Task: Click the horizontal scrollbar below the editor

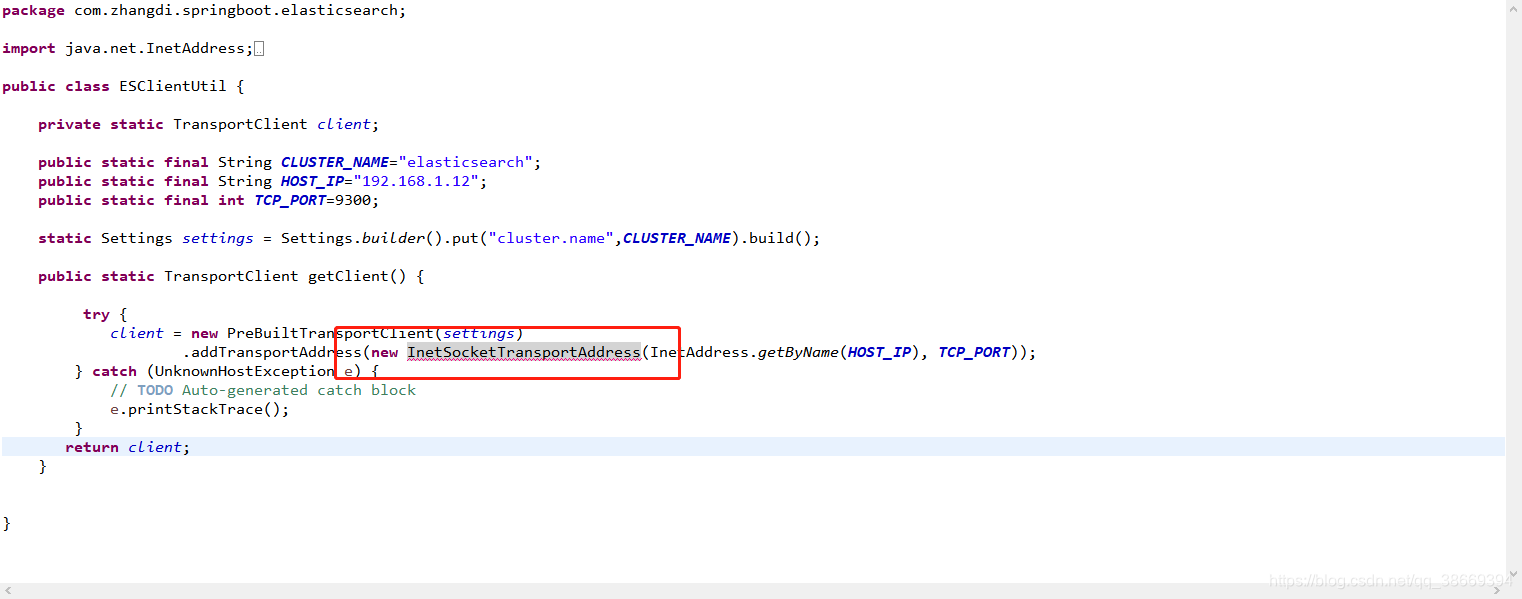Action: pyautogui.click(x=752, y=591)
